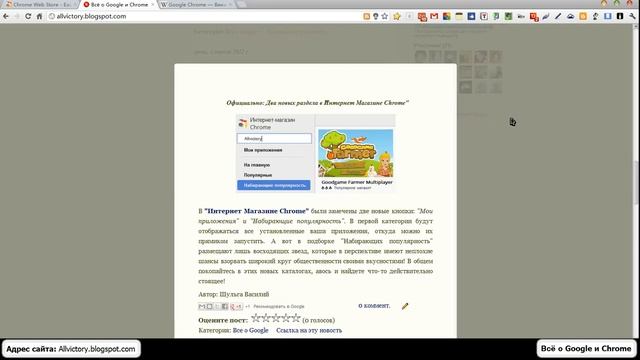Reload the page with the refresh icon
The height and width of the screenshot is (360, 640).
[28, 16]
